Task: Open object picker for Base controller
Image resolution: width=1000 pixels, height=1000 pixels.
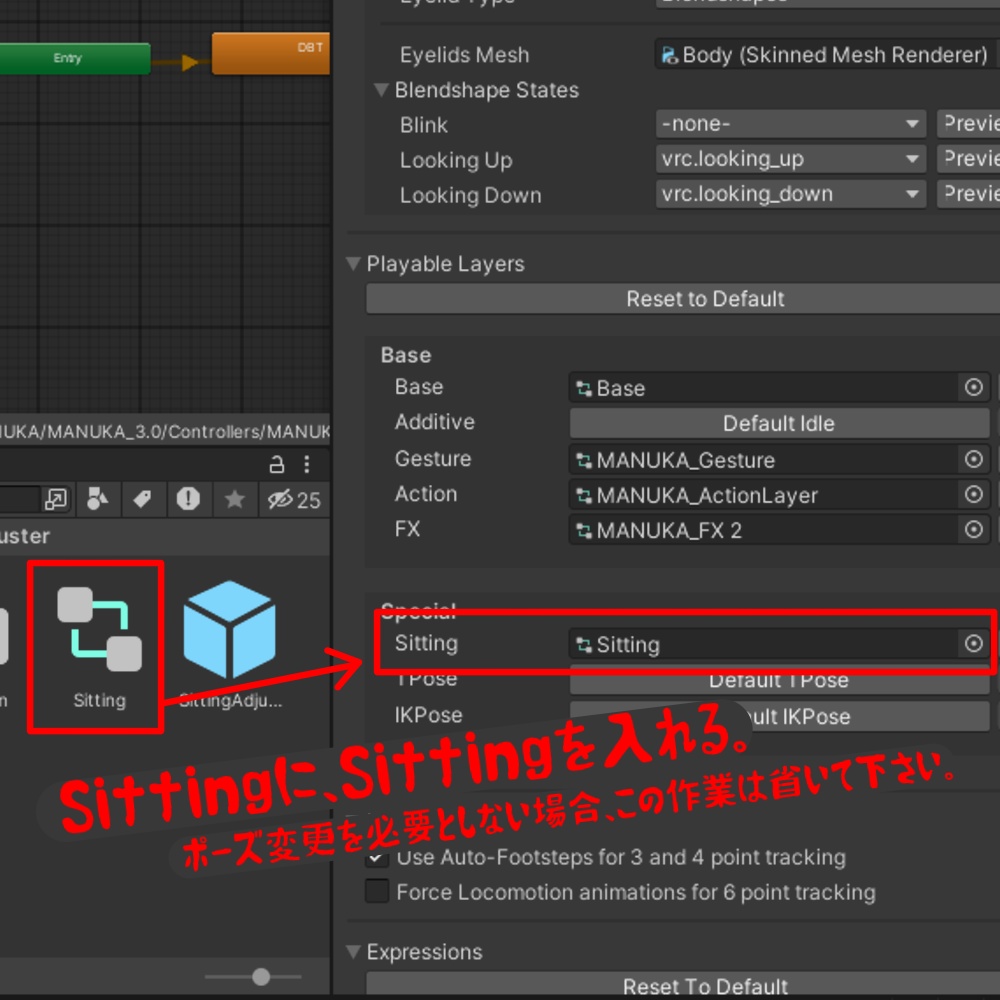Action: pyautogui.click(x=973, y=387)
